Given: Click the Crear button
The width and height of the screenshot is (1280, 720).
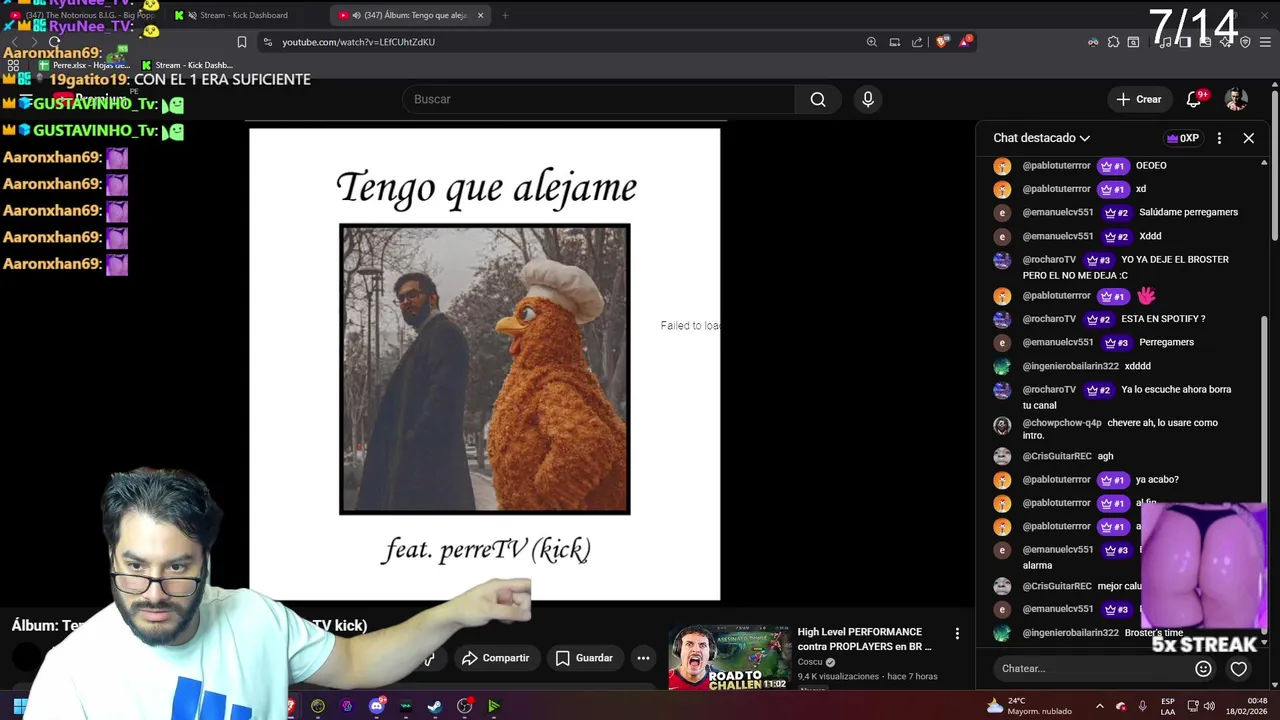Looking at the screenshot, I should click(x=1139, y=99).
